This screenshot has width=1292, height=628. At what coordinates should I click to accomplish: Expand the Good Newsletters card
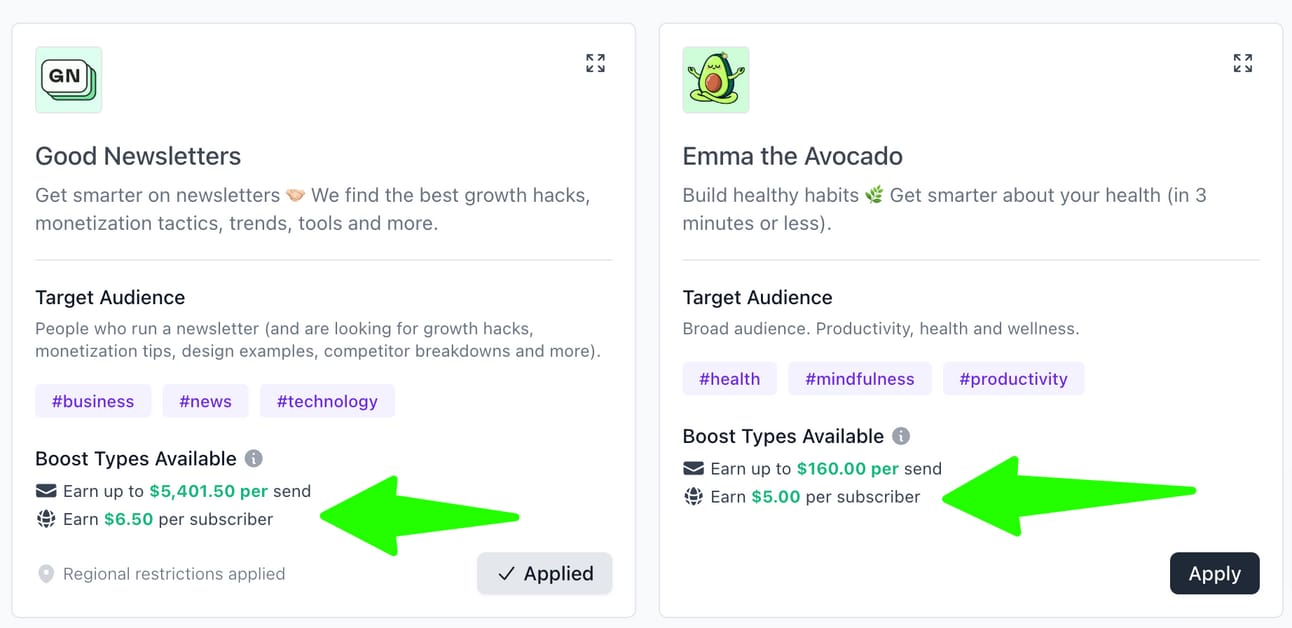pos(595,64)
